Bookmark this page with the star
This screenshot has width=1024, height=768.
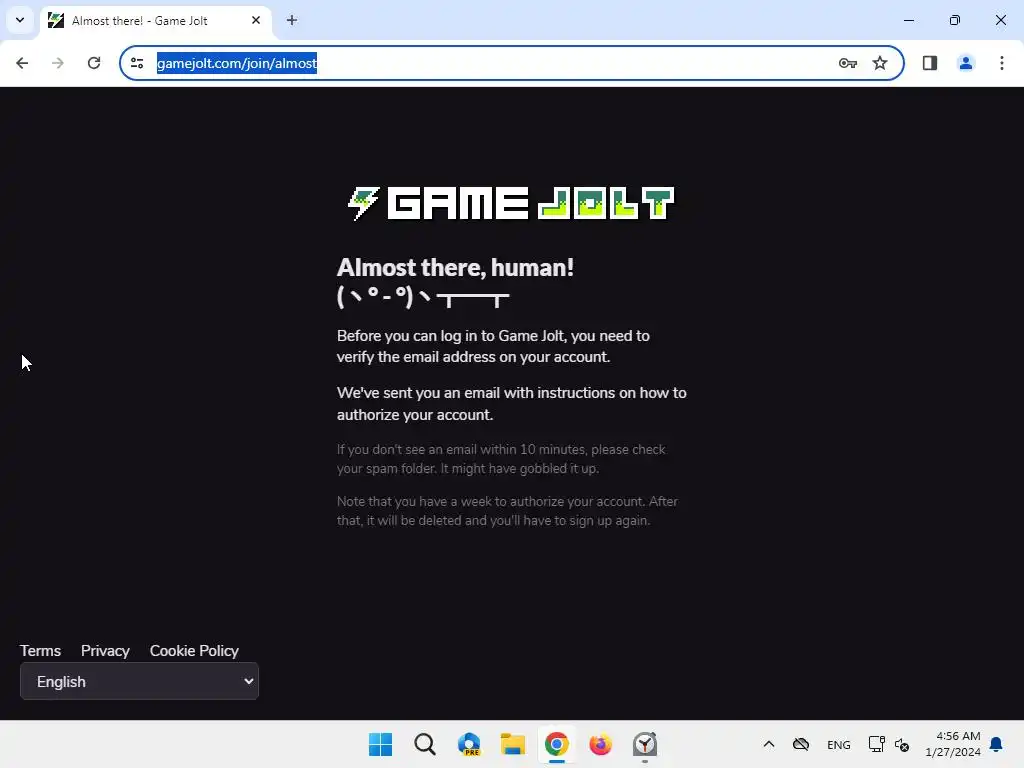[x=880, y=63]
